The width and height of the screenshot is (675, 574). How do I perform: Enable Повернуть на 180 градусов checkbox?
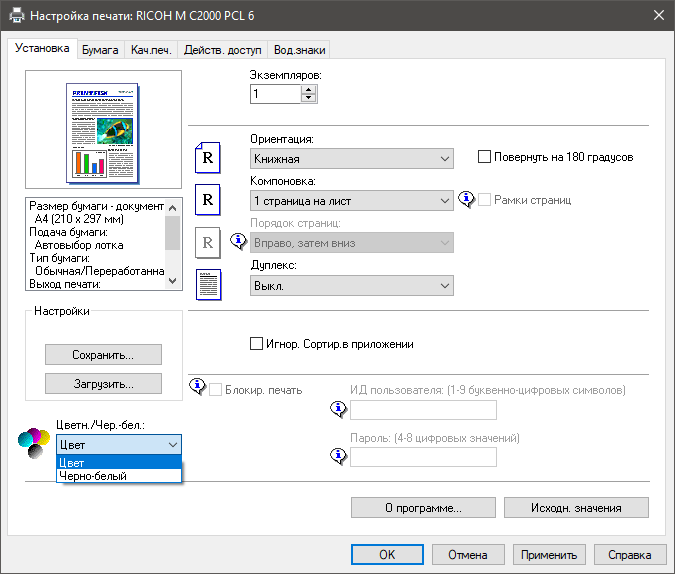[486, 157]
